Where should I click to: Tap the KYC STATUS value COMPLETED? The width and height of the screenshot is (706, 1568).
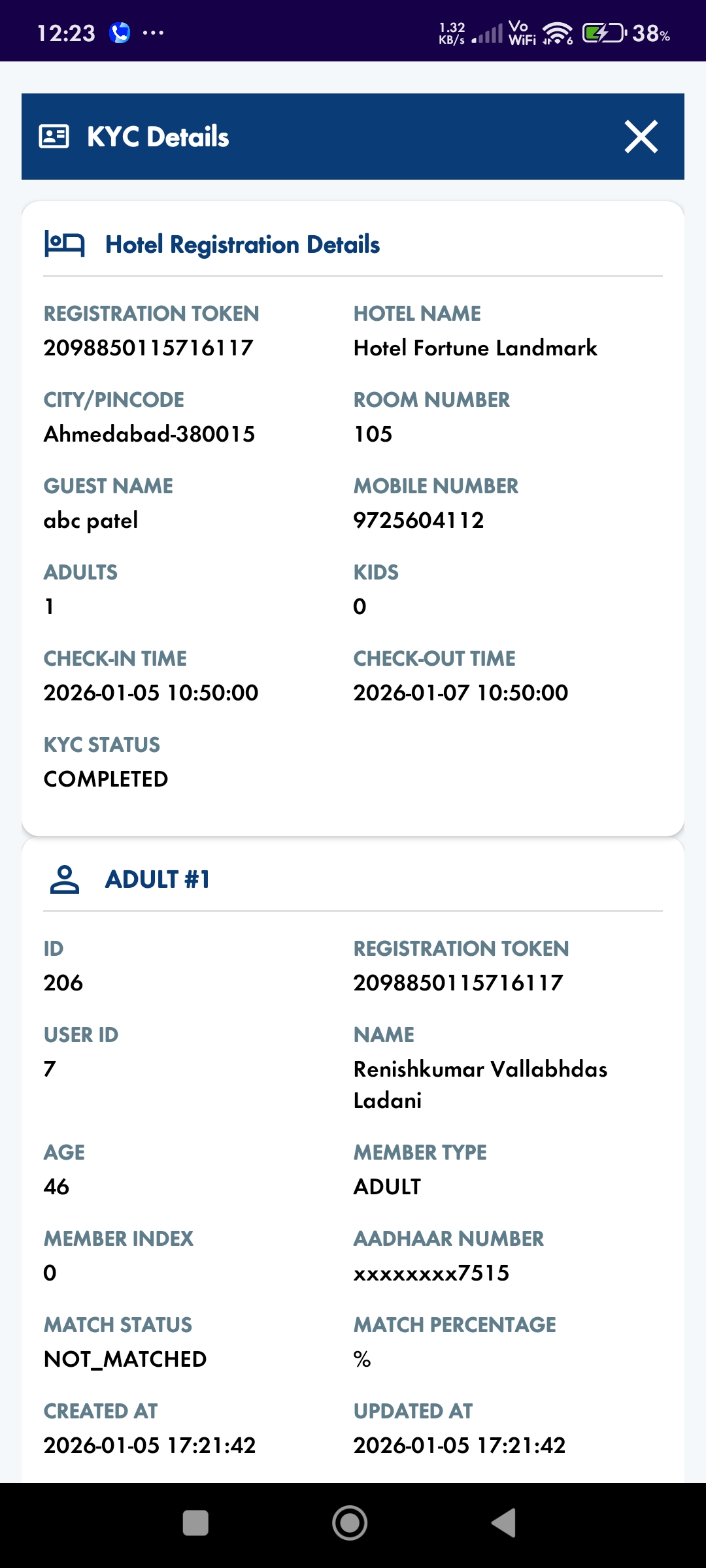tap(105, 778)
